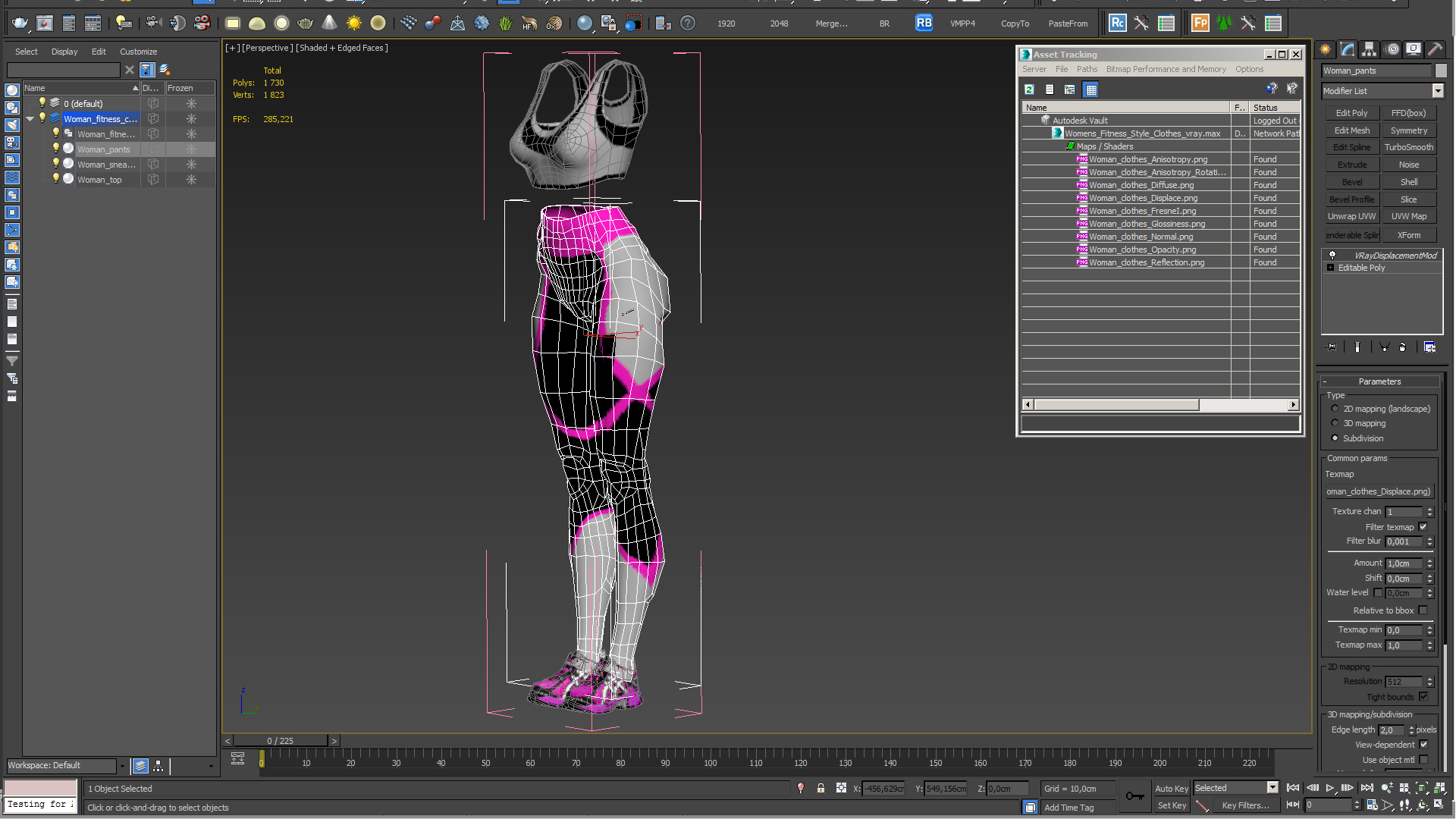
Task: Enable Water level checkbox
Action: coord(1378,593)
